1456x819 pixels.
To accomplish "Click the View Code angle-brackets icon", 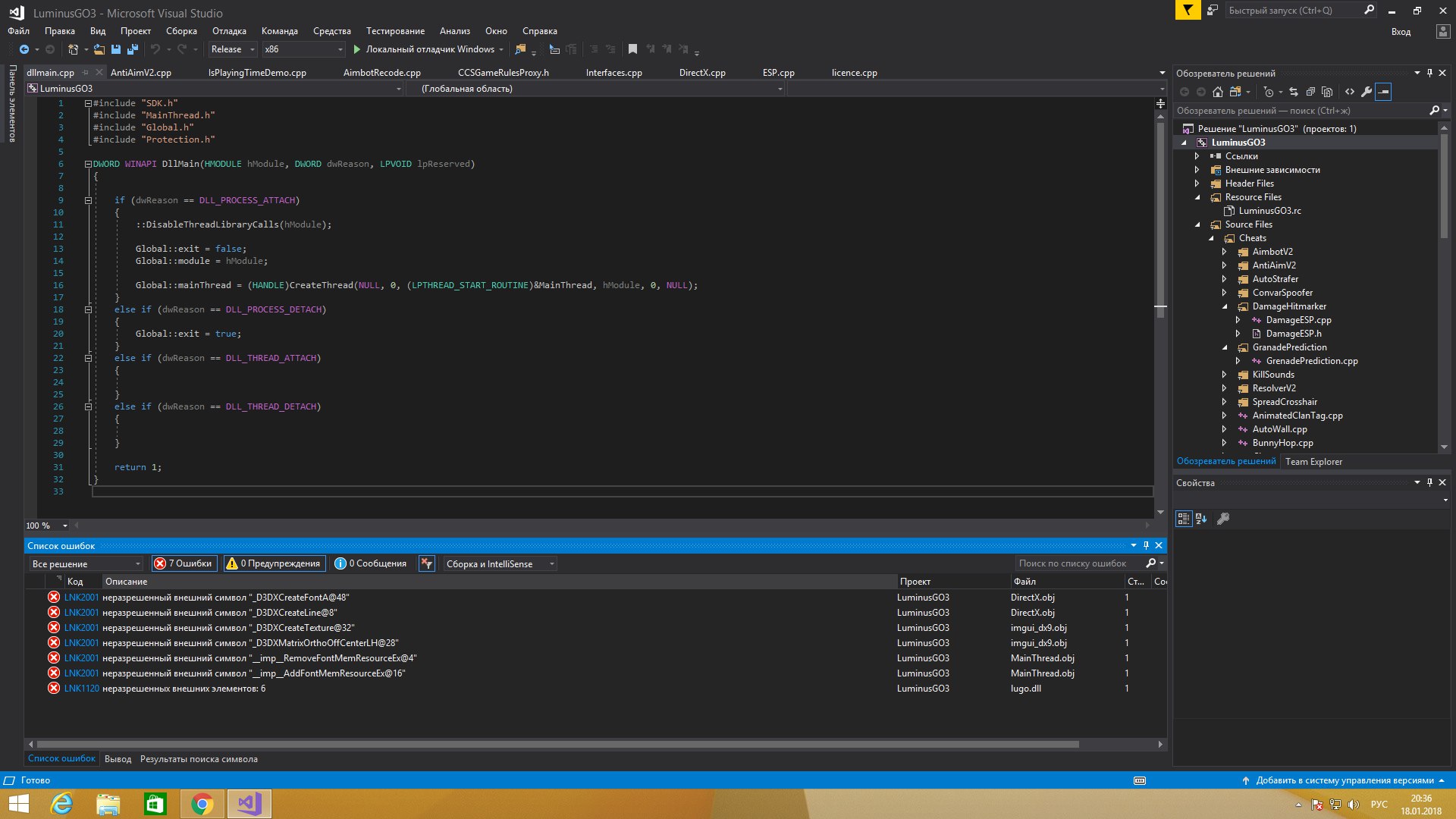I will 1350,92.
